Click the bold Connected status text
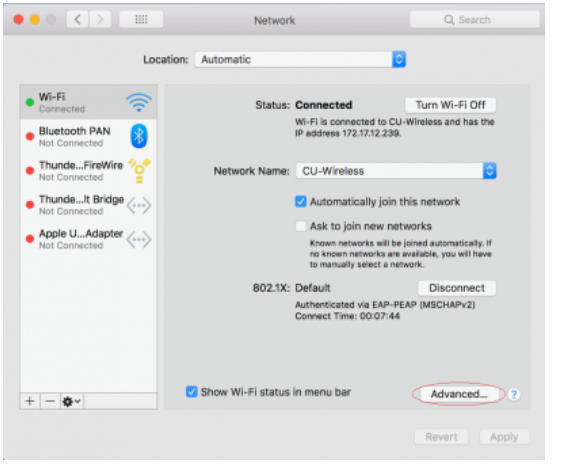 coord(324,105)
